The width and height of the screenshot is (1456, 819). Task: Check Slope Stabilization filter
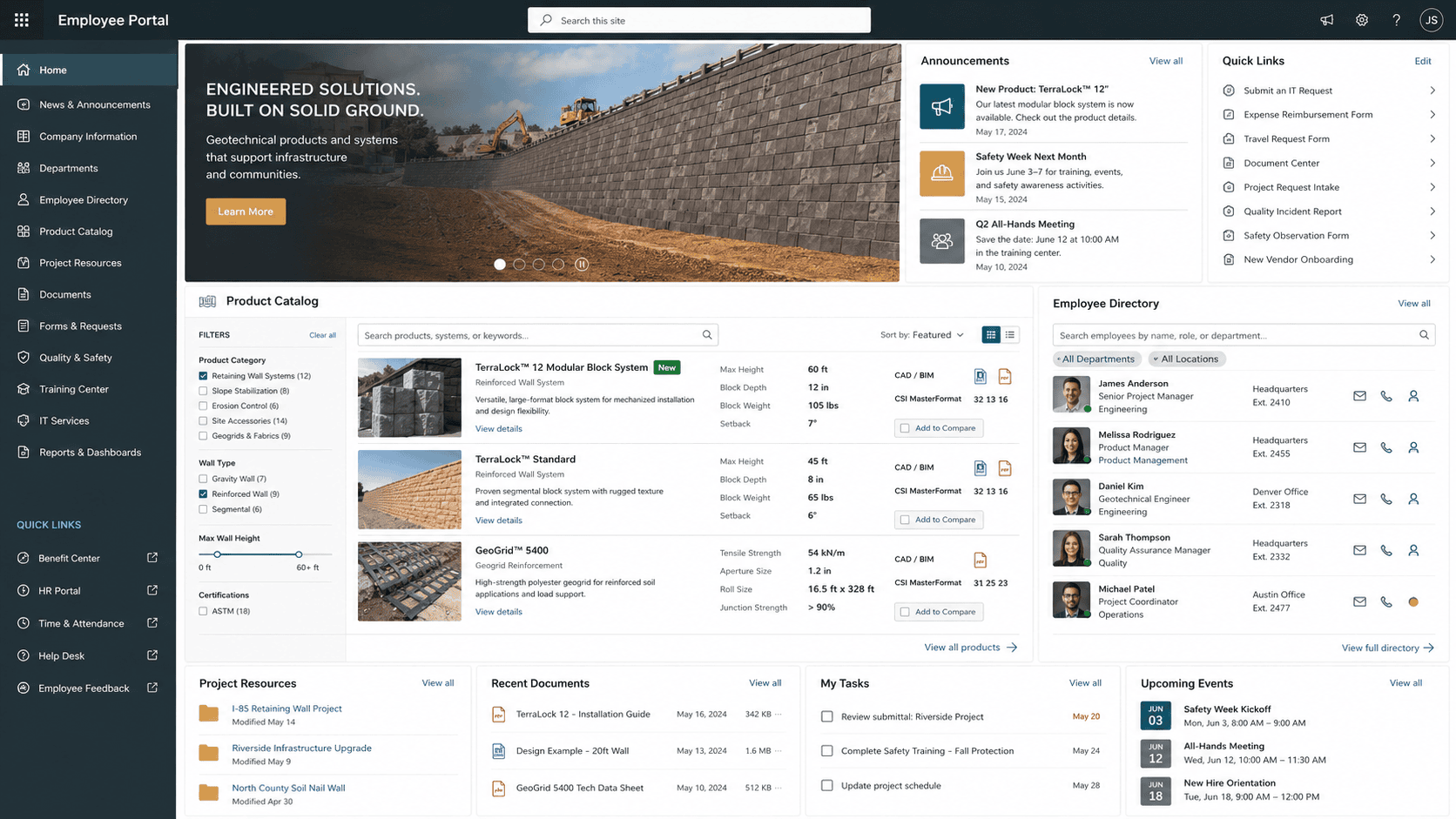[203, 391]
